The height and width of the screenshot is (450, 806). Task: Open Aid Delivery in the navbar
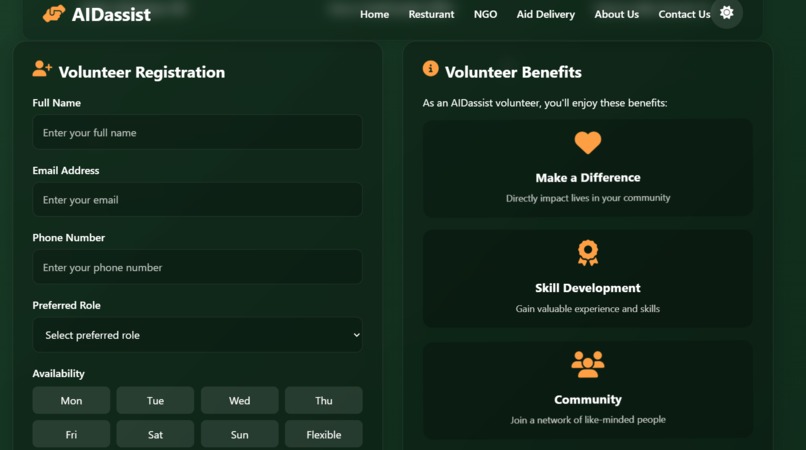[x=546, y=14]
